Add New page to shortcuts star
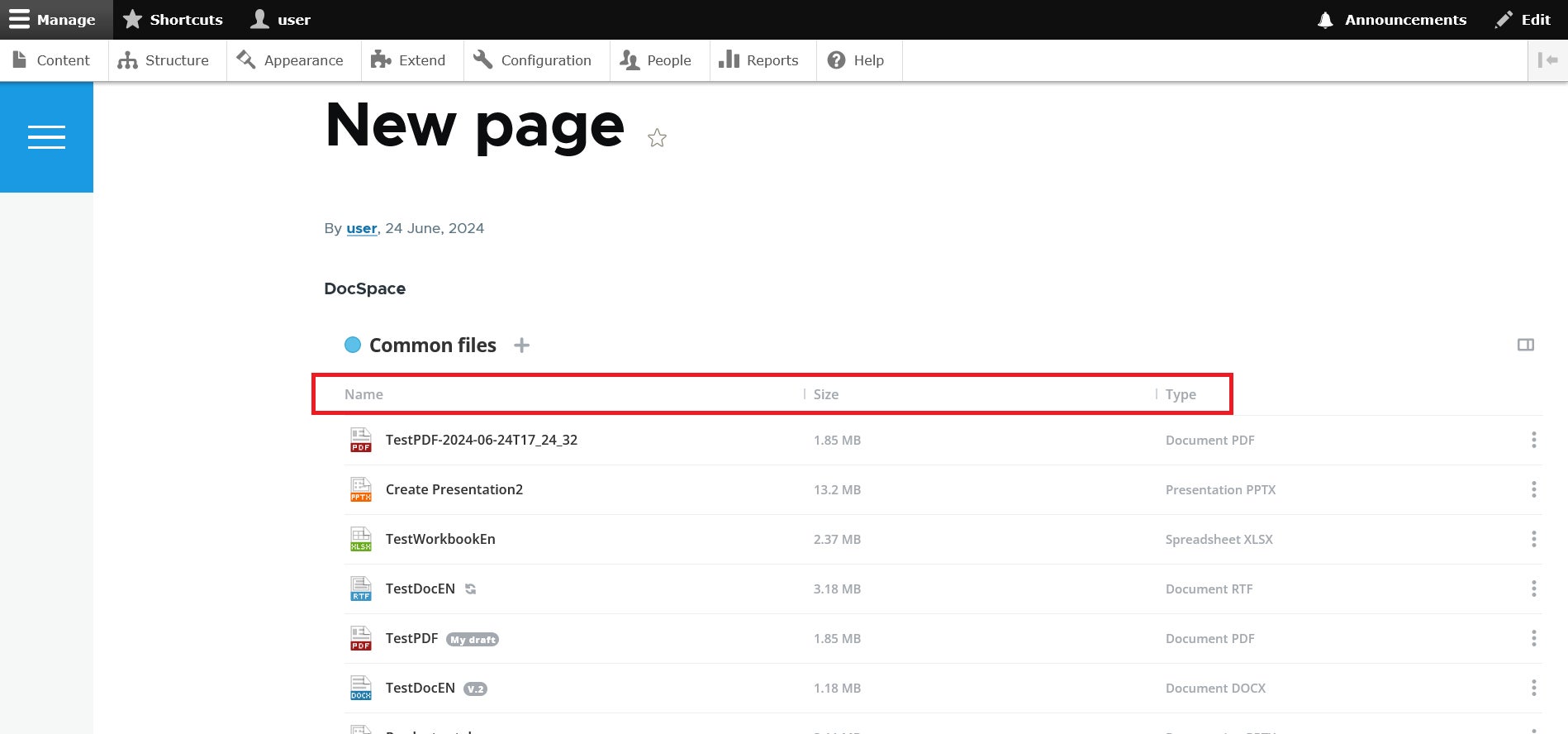This screenshot has height=734, width=1568. (657, 138)
